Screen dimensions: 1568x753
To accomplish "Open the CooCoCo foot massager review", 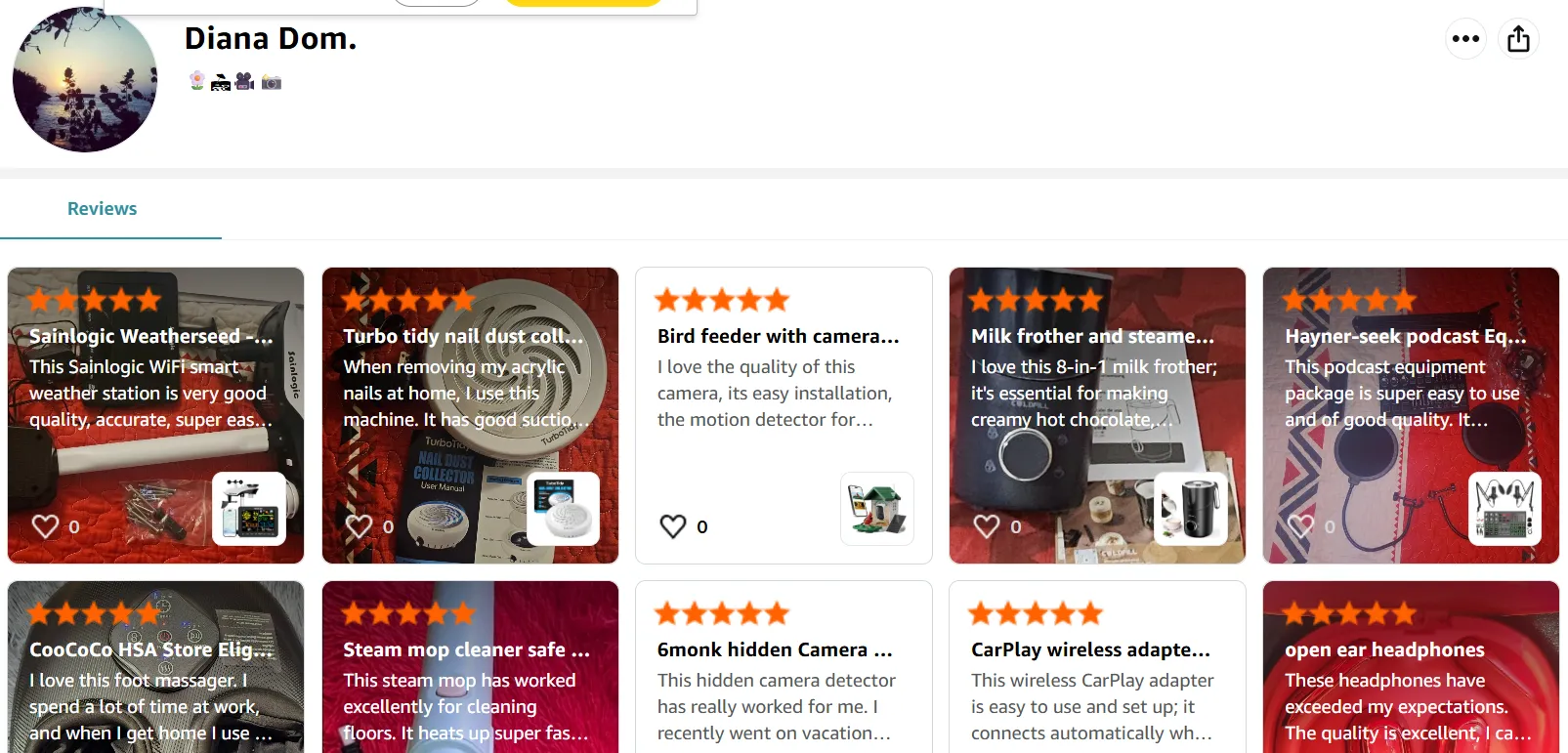I will click(150, 650).
